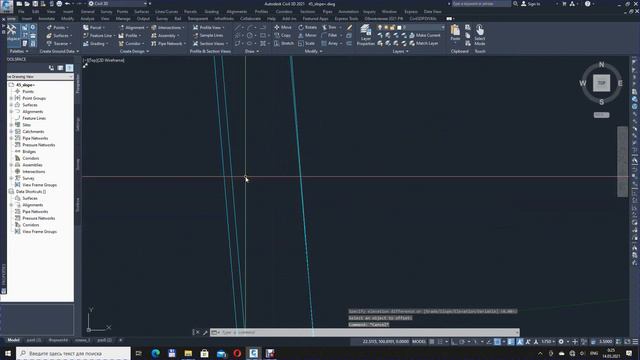Click the Corridor button in ribbon

(130, 43)
